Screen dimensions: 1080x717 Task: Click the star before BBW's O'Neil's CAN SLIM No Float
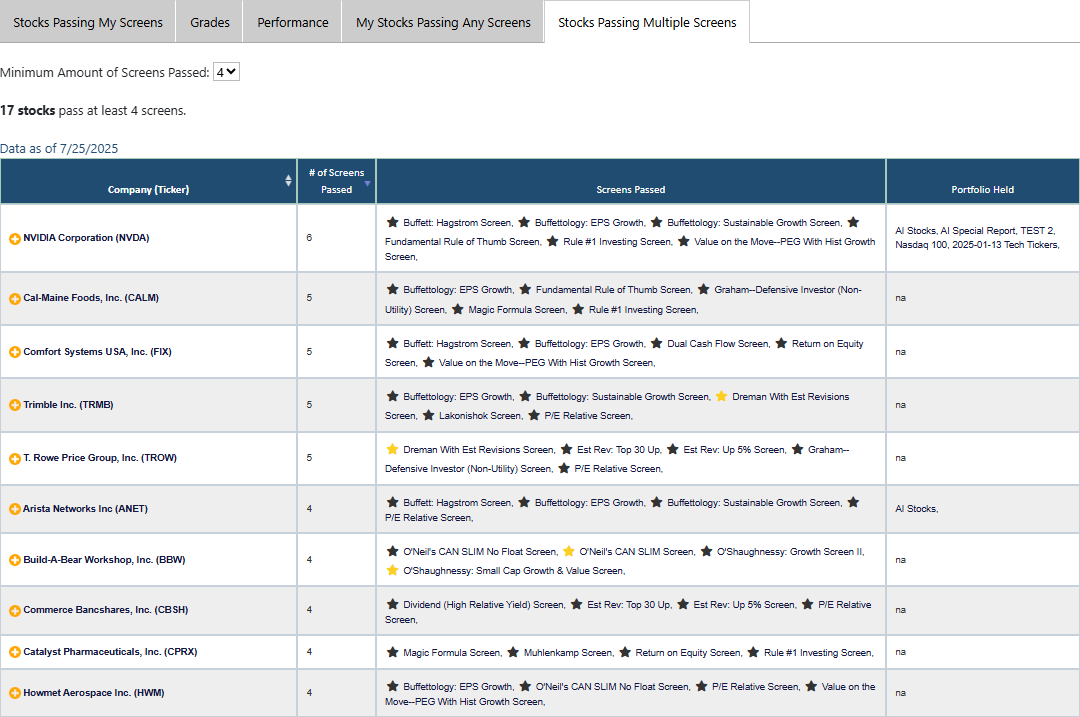tap(393, 551)
